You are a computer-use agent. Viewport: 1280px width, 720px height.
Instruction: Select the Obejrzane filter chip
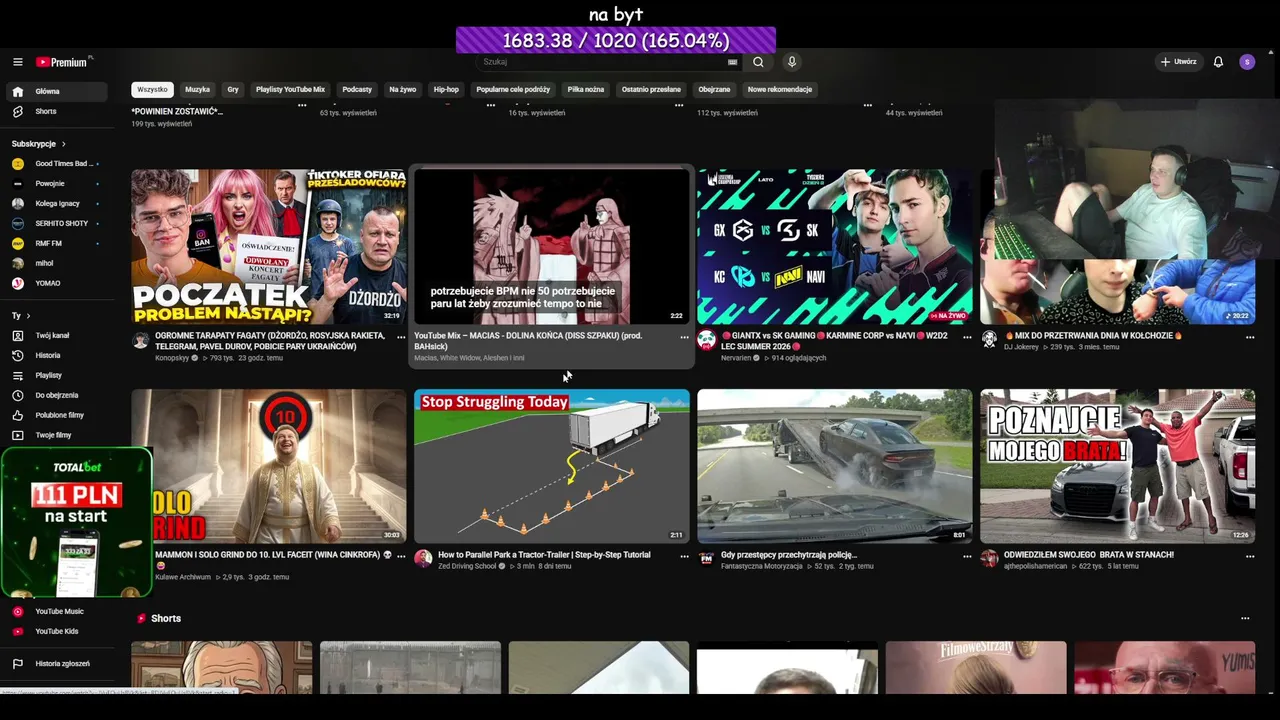point(714,89)
